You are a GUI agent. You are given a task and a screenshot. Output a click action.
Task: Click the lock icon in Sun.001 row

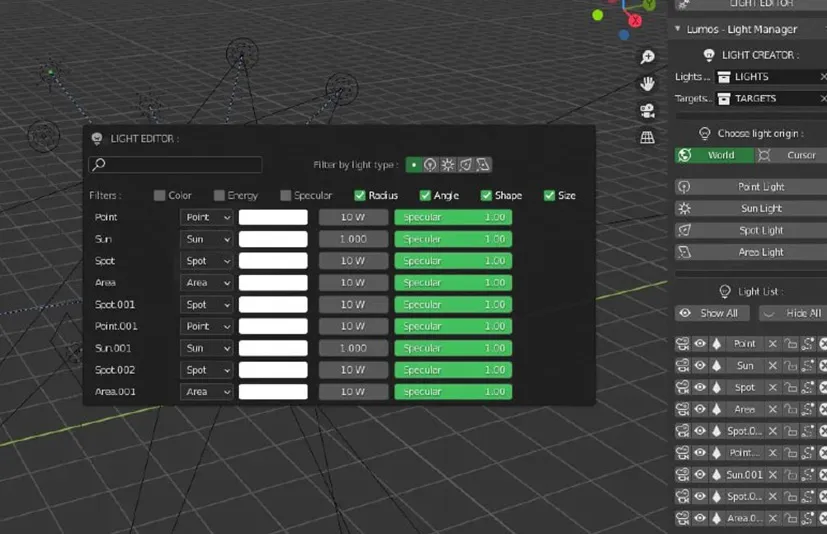pyautogui.click(x=790, y=475)
